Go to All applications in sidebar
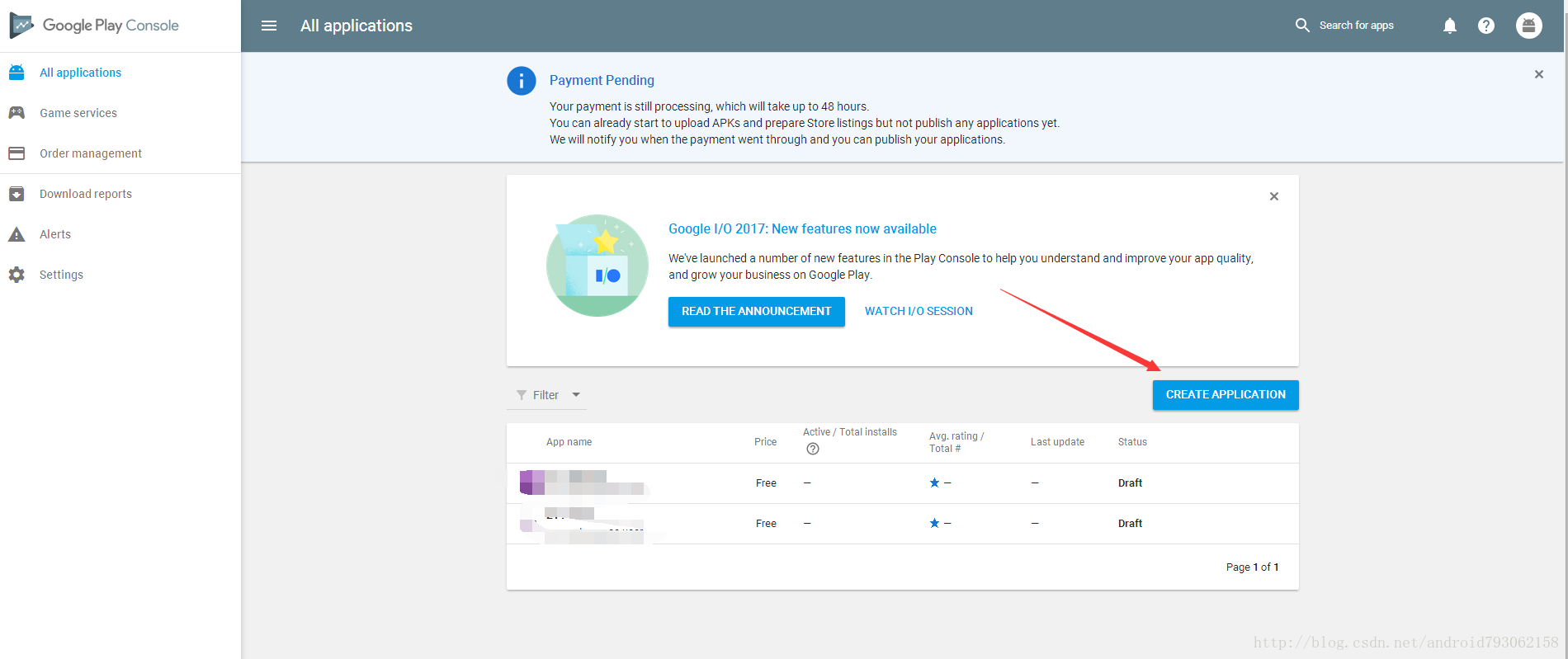This screenshot has width=1568, height=659. tap(81, 73)
